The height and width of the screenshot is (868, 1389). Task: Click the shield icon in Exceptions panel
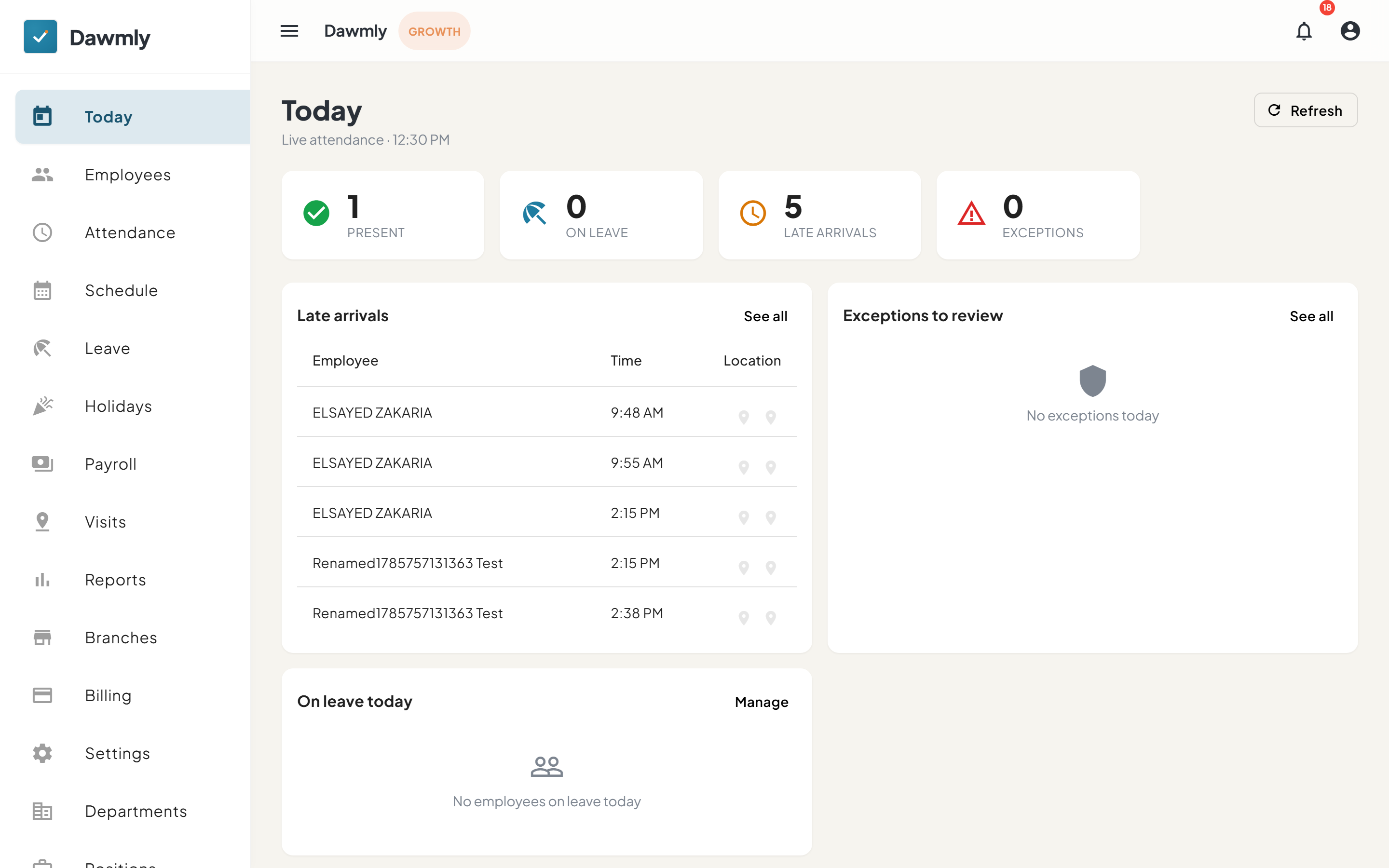[x=1093, y=380]
